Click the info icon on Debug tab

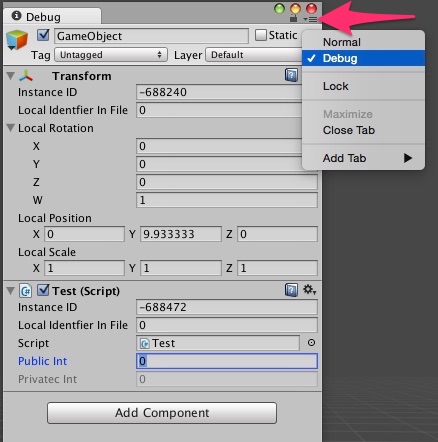point(16,16)
